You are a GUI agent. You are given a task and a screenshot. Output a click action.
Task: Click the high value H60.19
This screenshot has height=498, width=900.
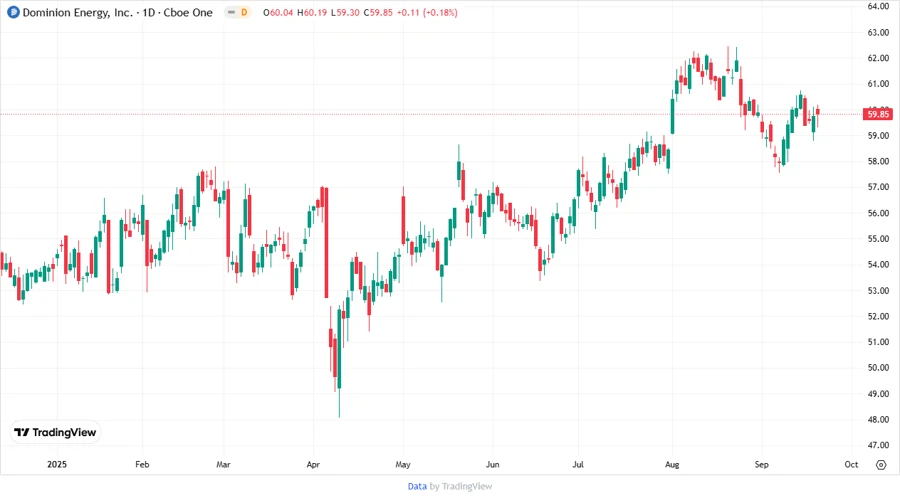coord(312,13)
